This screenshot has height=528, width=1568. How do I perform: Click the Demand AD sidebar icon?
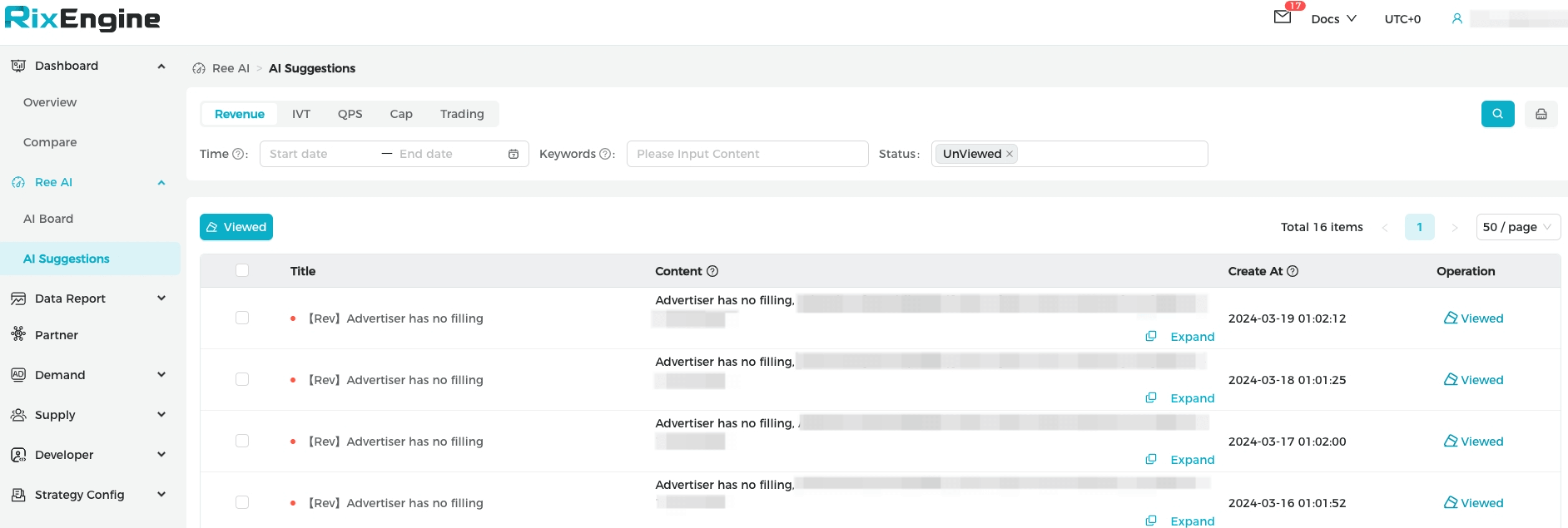[18, 375]
